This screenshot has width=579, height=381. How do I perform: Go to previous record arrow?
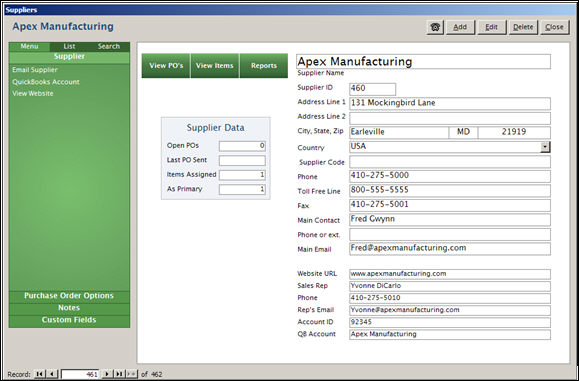point(52,374)
